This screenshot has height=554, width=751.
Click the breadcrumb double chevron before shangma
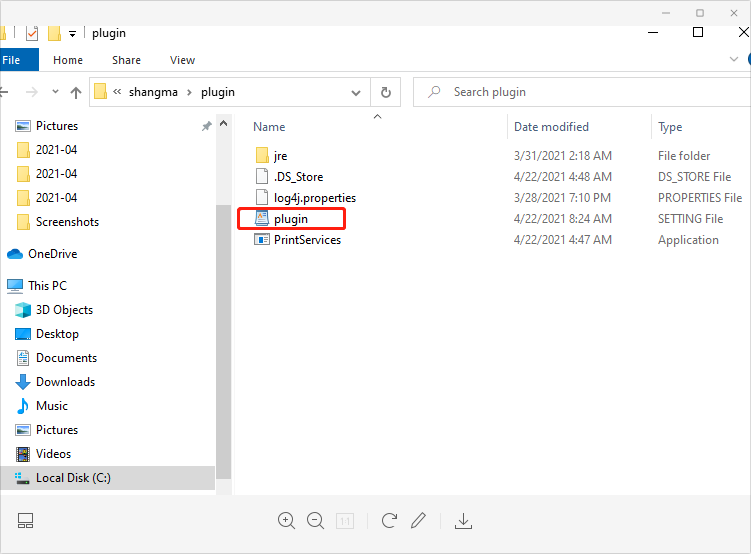(117, 91)
